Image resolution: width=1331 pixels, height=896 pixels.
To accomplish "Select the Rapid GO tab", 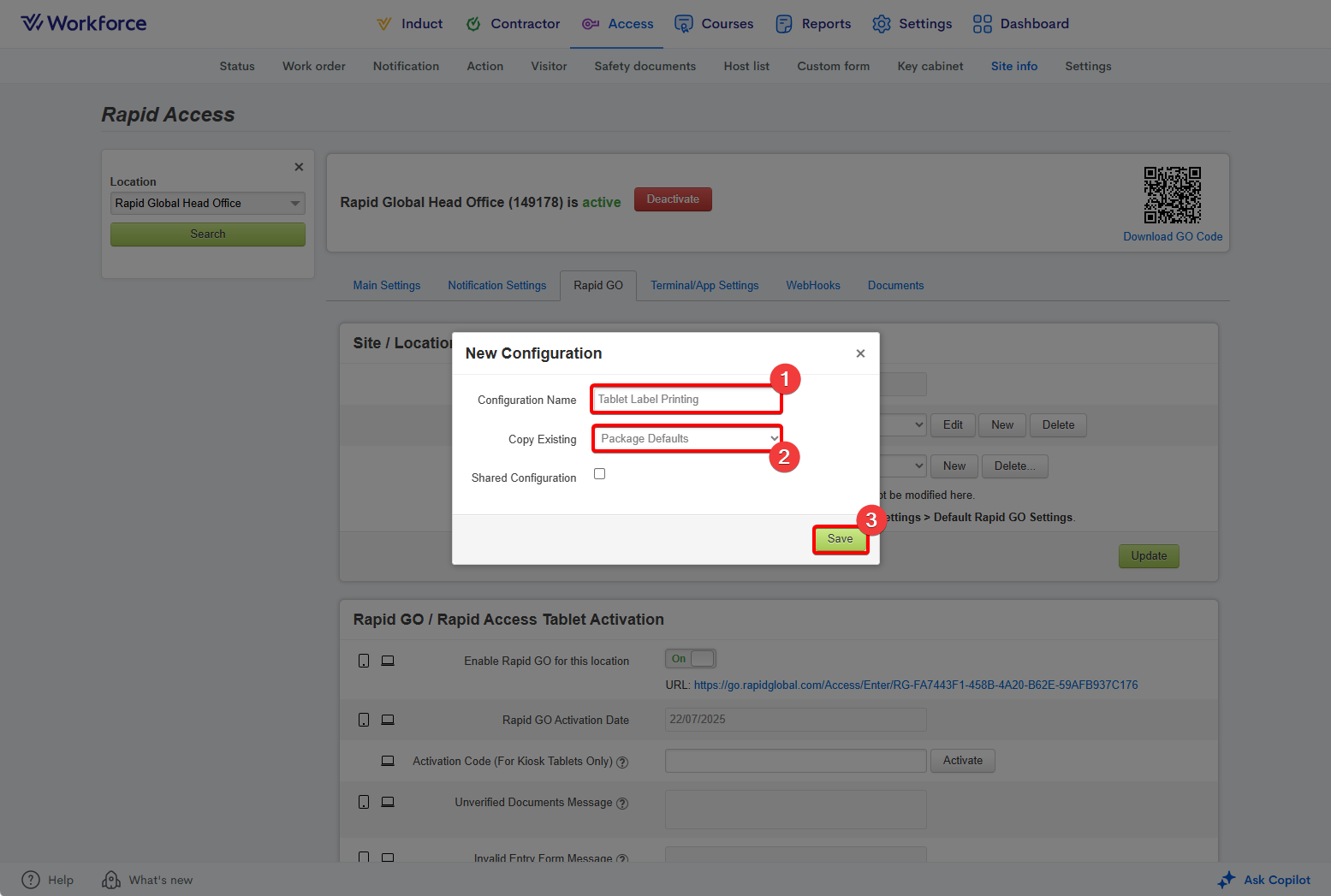I will pos(598,286).
